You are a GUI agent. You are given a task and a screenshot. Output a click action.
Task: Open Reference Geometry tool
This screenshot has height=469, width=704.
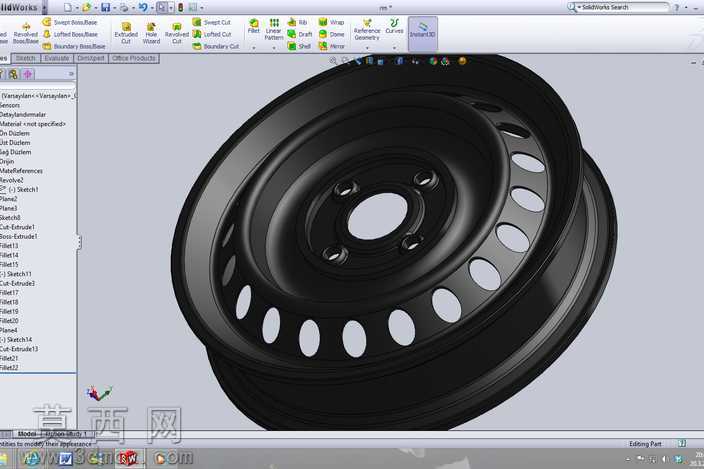tap(367, 30)
